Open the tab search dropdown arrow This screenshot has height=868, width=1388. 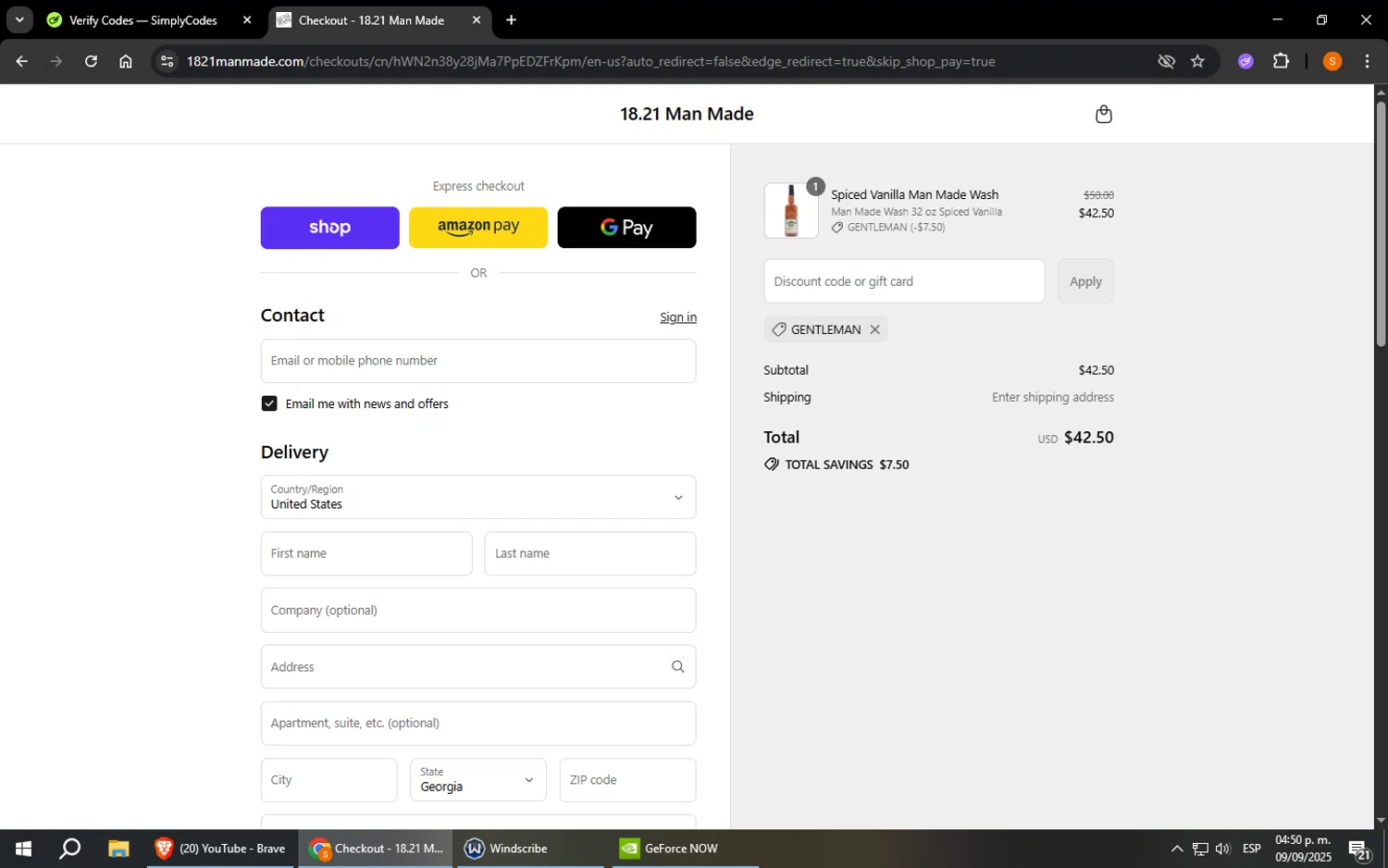(19, 19)
